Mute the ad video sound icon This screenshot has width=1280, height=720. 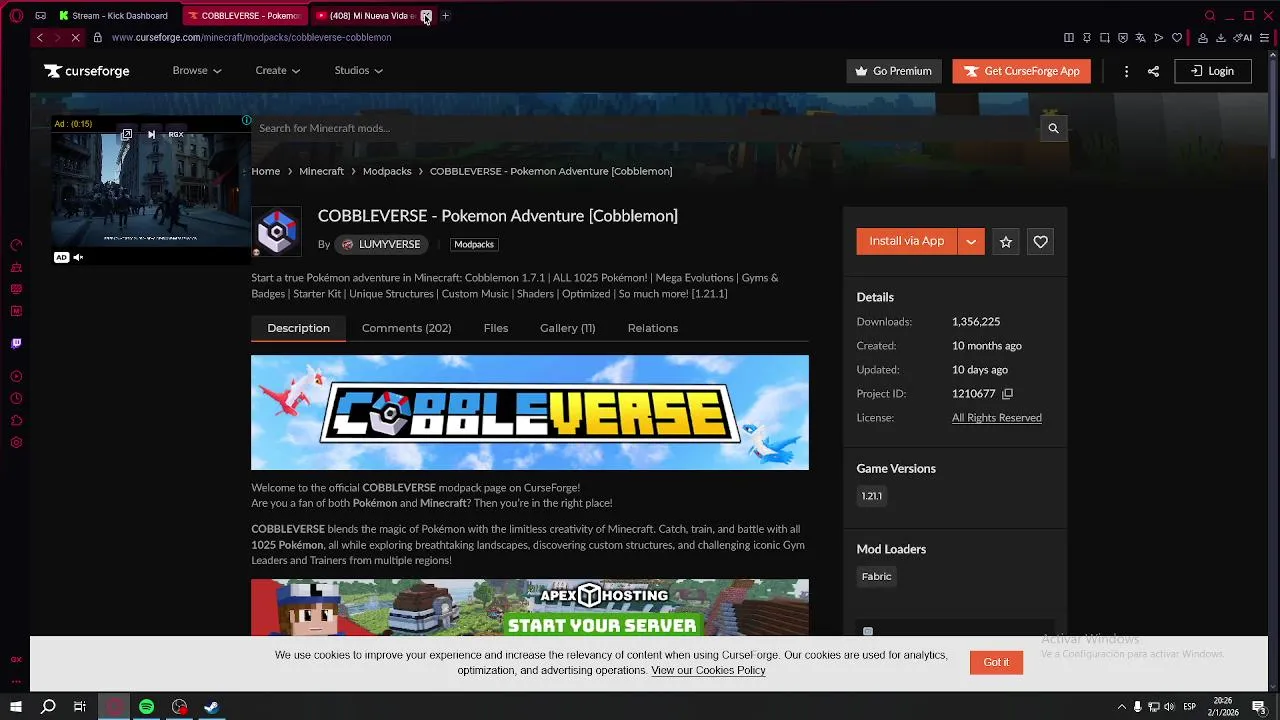point(78,257)
